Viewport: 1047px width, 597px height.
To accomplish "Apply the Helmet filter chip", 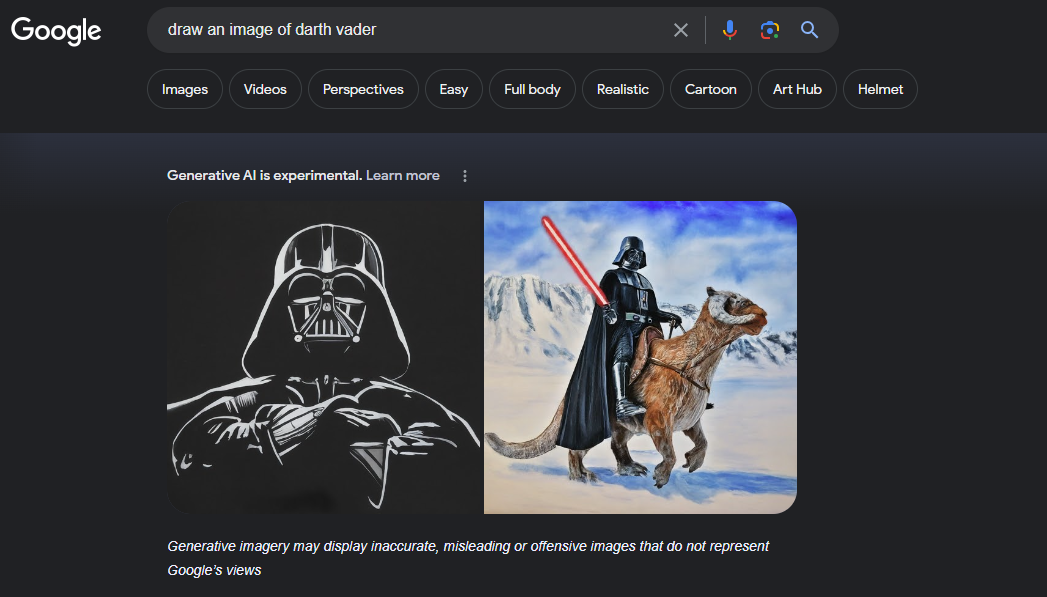I will point(880,89).
